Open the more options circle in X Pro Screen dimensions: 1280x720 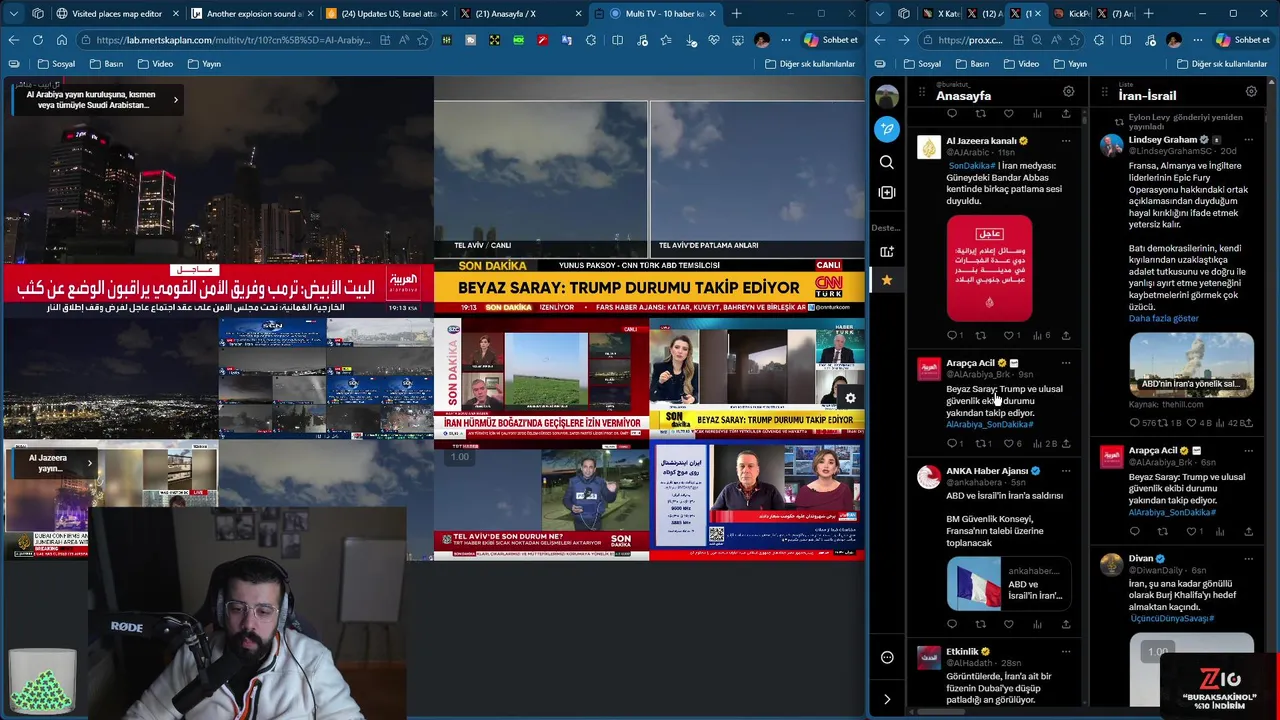pos(887,657)
